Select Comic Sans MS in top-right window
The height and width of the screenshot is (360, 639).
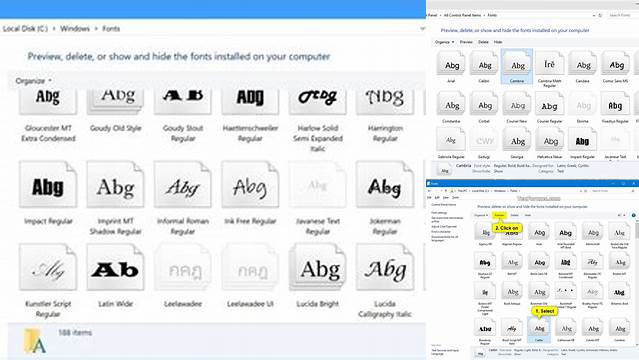click(616, 63)
